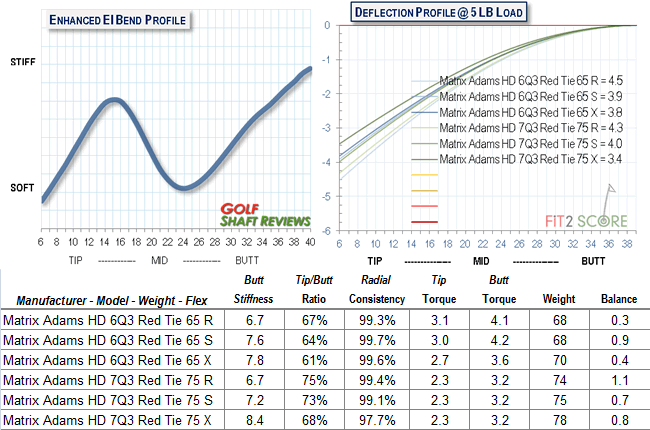650x430 pixels.
Task: Click the Radial Consistency column header
Action: tap(377, 289)
